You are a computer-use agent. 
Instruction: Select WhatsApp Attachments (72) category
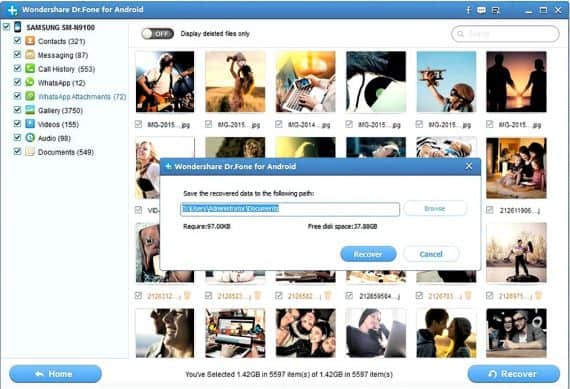82,96
